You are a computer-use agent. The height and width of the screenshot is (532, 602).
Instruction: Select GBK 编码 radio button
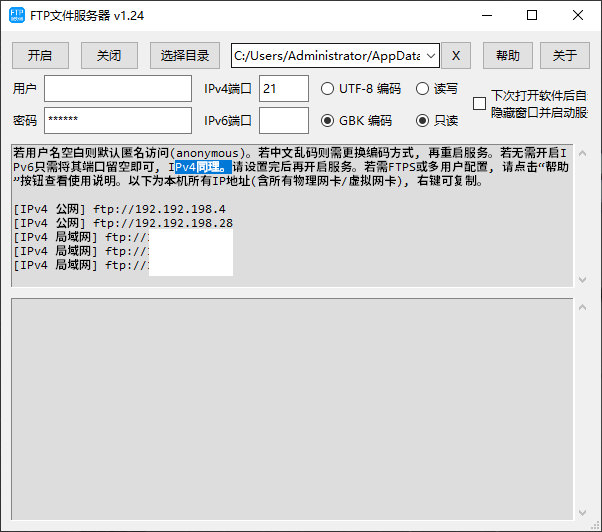pyautogui.click(x=328, y=121)
